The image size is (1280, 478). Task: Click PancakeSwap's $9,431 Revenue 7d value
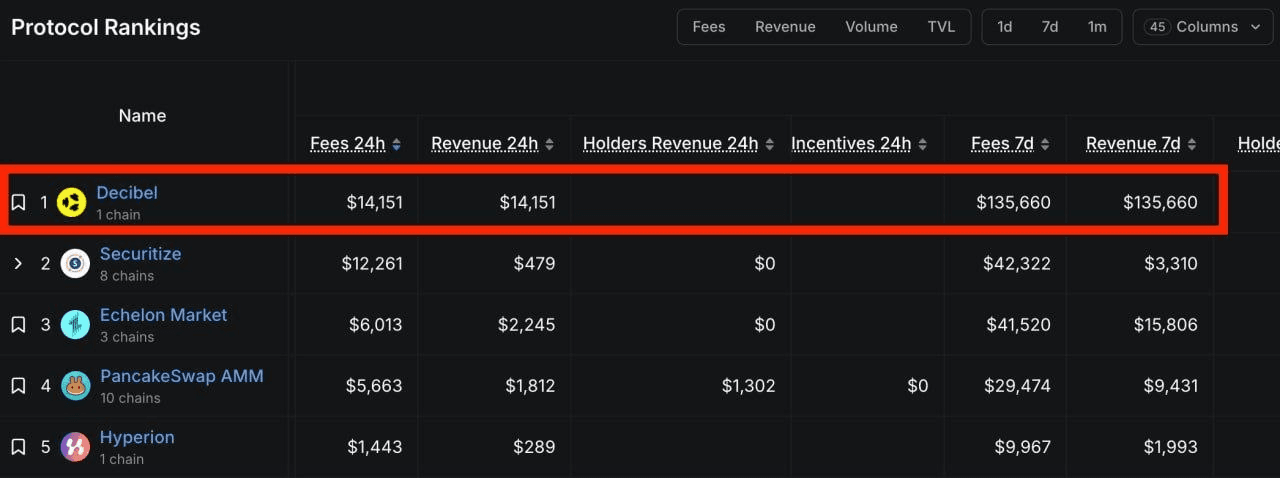pos(1171,386)
